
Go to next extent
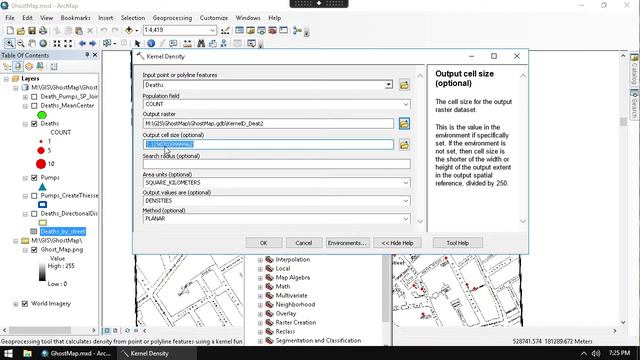tap(93, 43)
